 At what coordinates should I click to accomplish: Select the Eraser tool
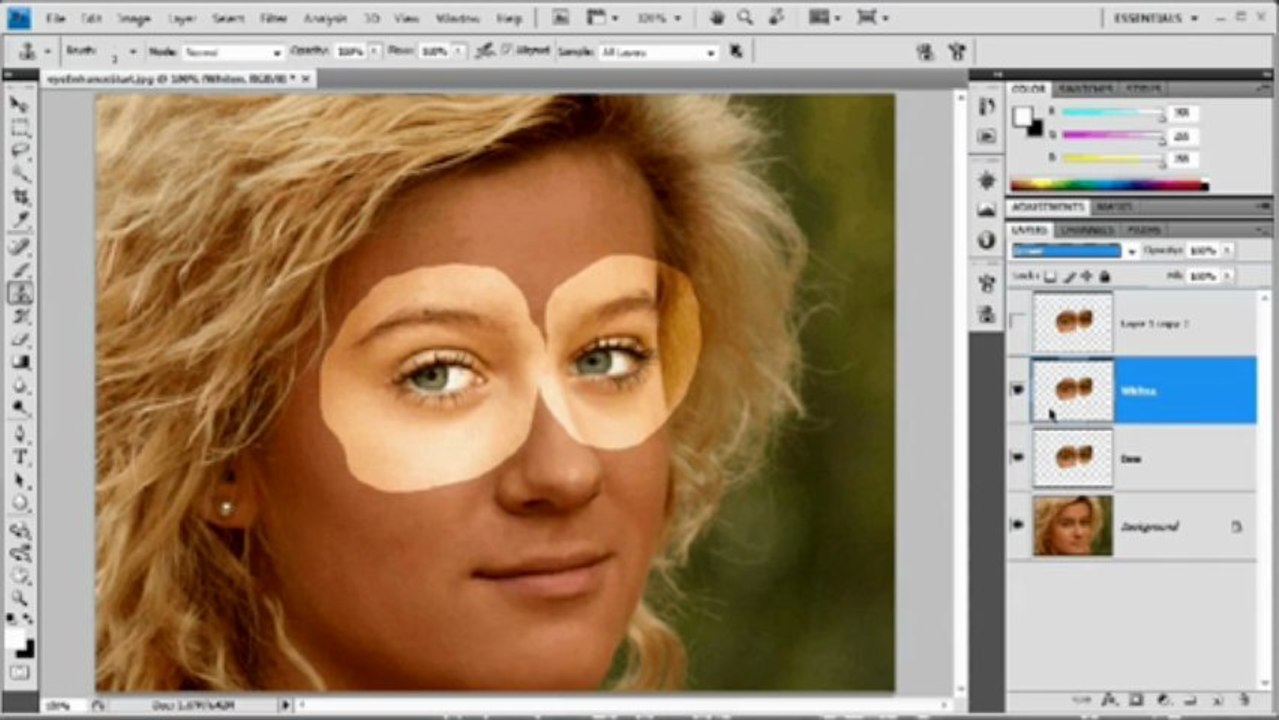(x=20, y=340)
